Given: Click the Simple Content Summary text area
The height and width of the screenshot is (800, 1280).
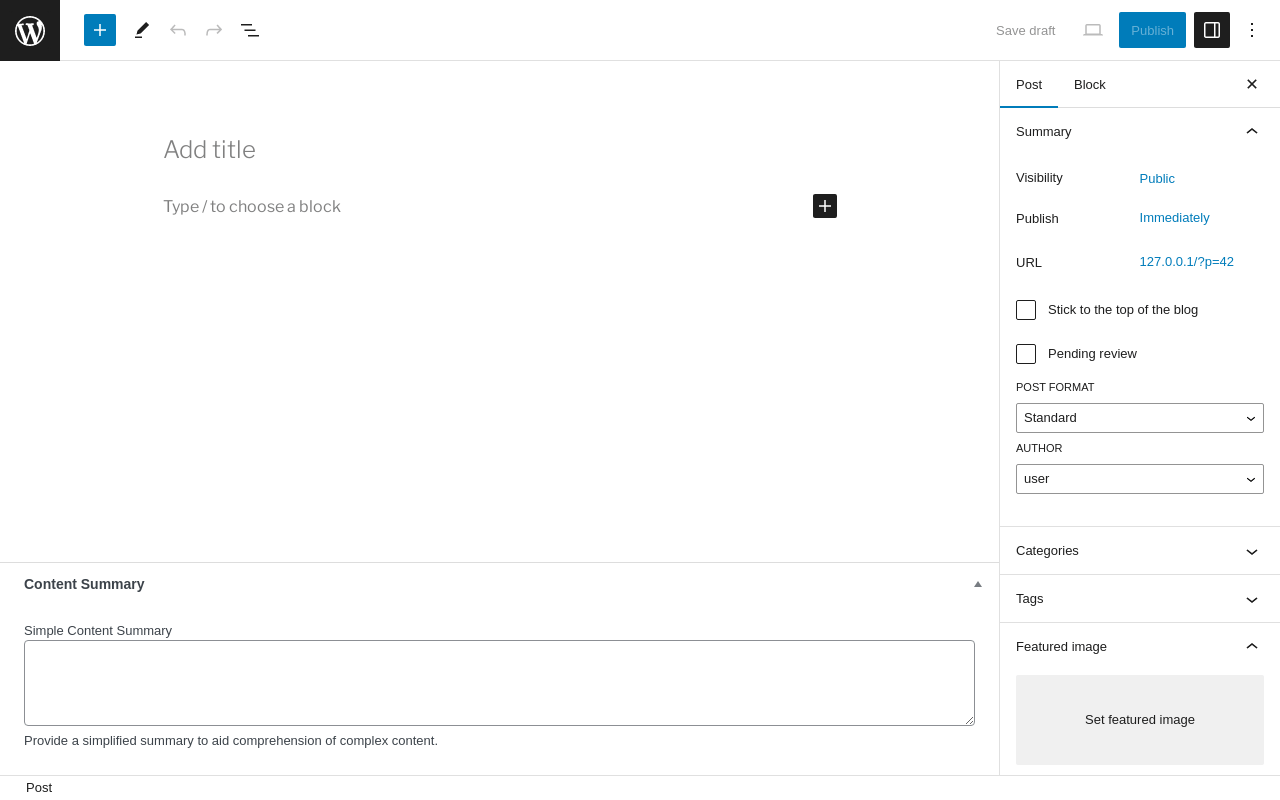Looking at the screenshot, I should (x=499, y=683).
